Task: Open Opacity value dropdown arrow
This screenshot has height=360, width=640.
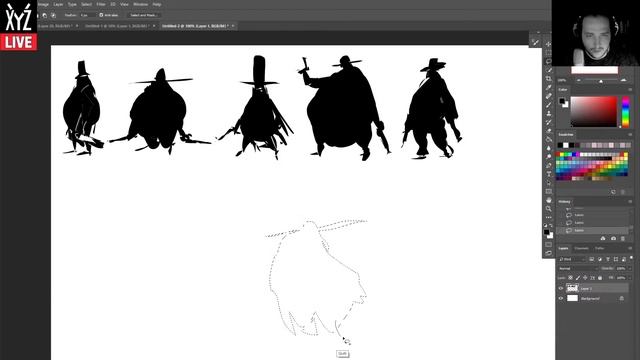Action: (631, 269)
